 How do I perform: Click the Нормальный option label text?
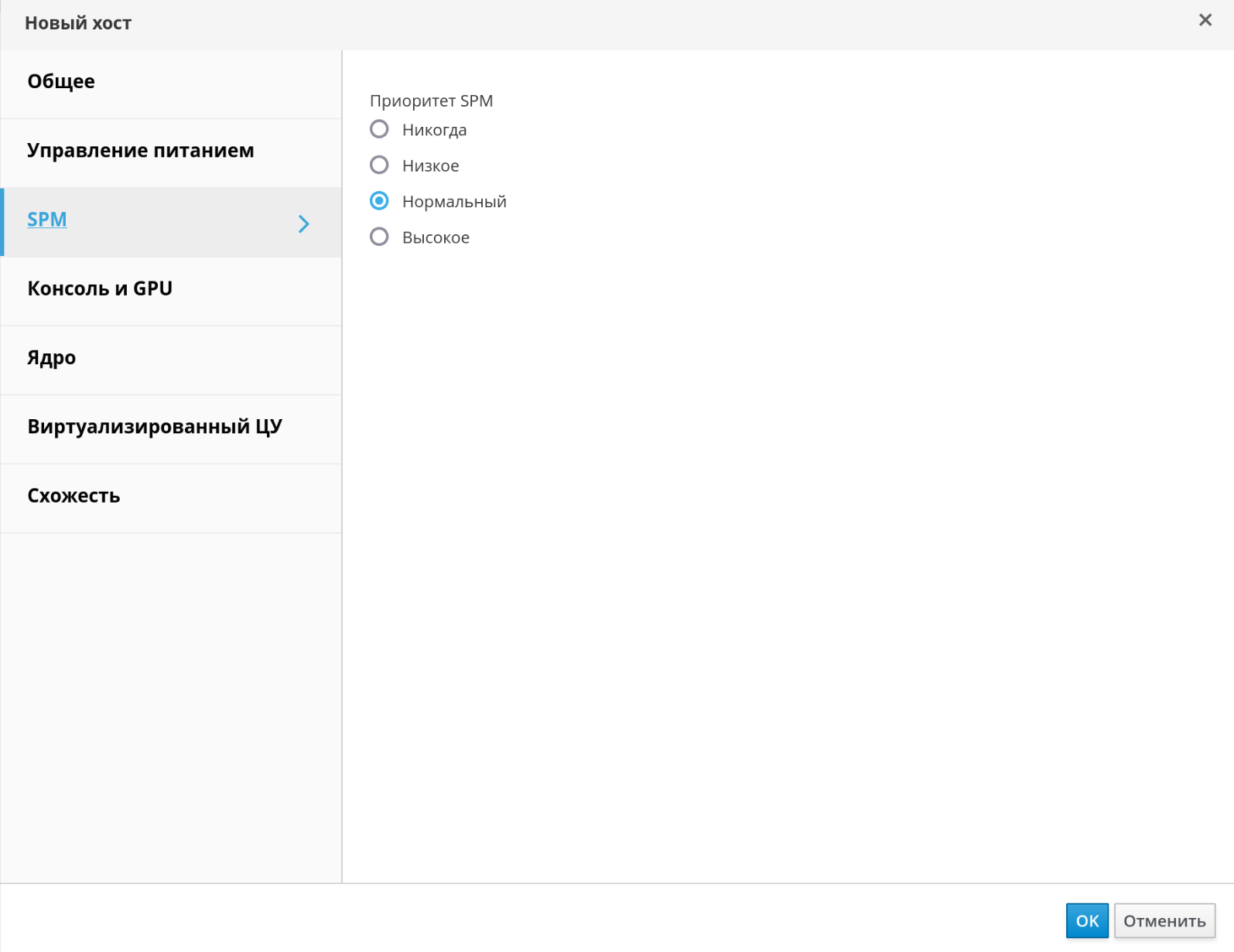(x=454, y=202)
